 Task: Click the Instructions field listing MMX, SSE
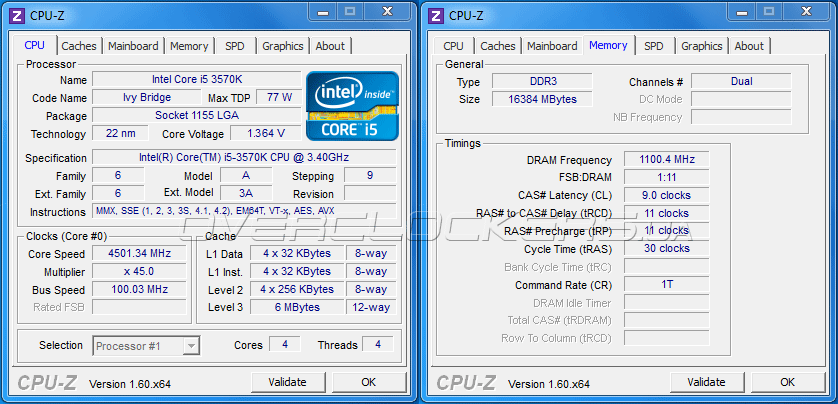(244, 211)
